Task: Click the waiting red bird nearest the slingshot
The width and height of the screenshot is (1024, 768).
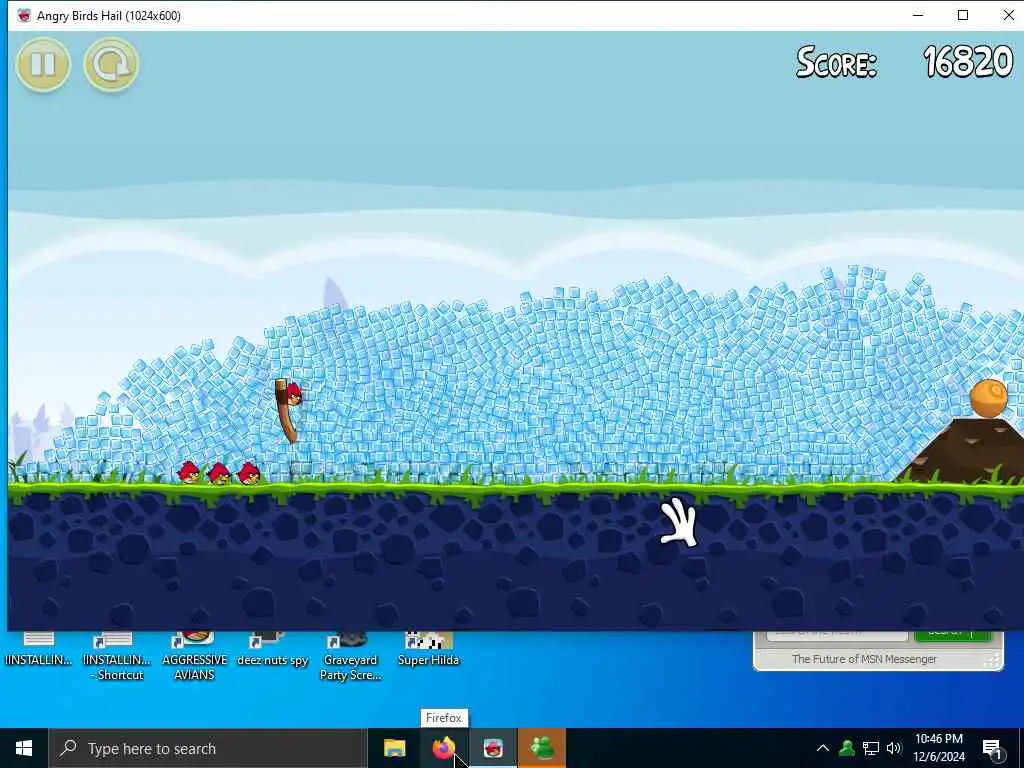Action: tap(249, 473)
